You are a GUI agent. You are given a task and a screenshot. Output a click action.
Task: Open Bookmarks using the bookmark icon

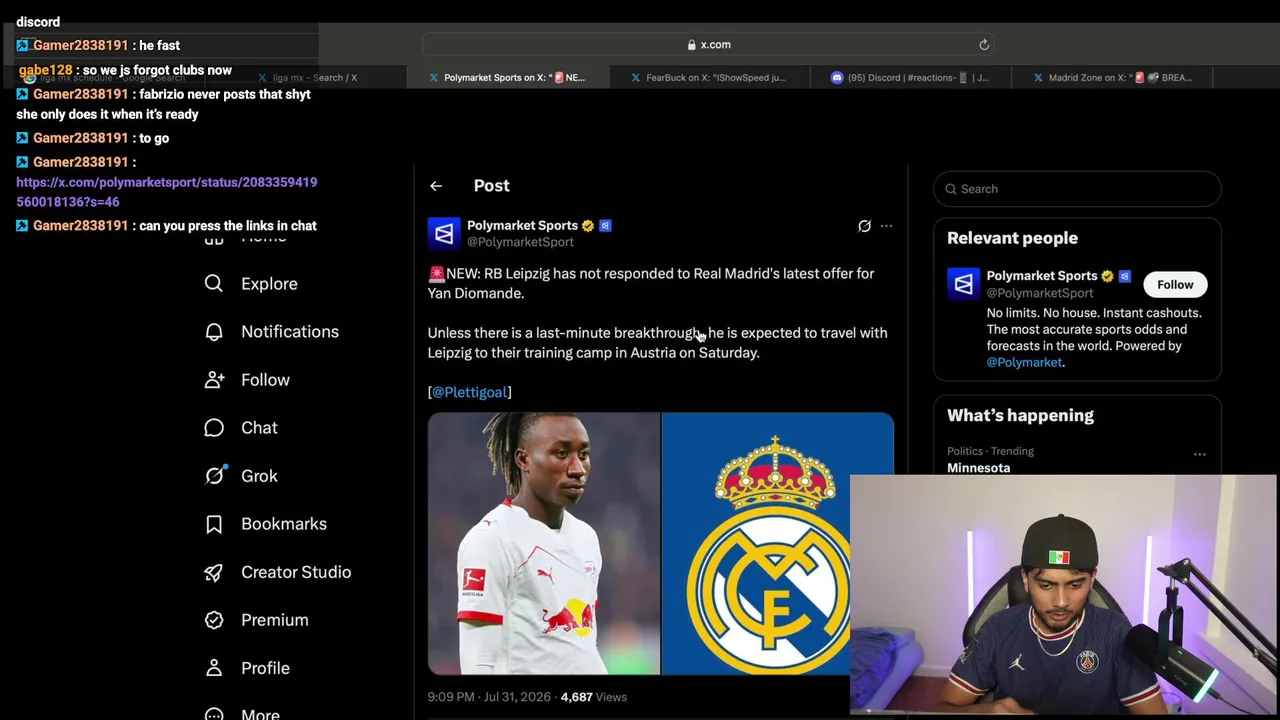pyautogui.click(x=214, y=524)
